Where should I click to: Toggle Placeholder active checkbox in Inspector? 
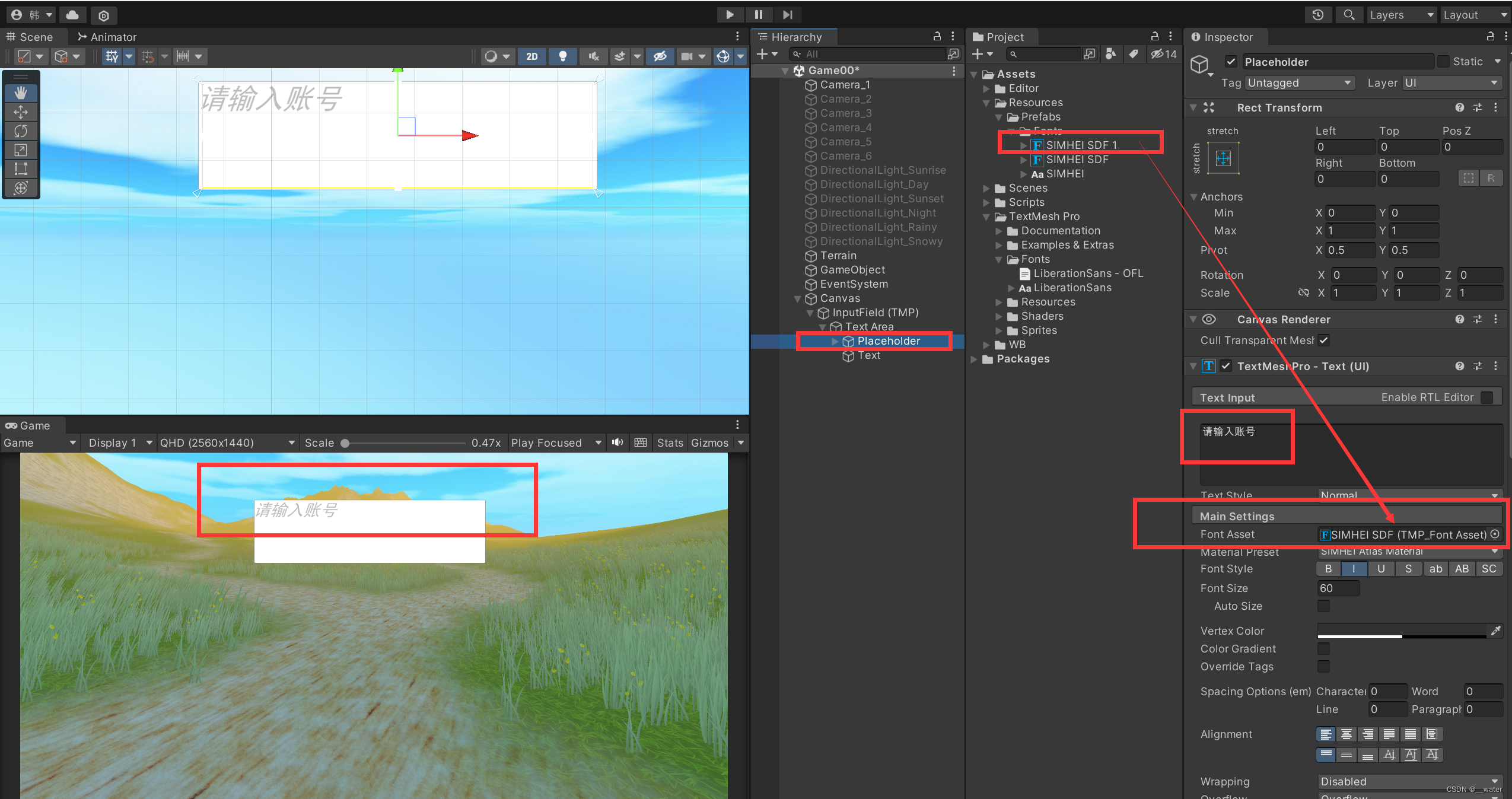[x=1231, y=62]
